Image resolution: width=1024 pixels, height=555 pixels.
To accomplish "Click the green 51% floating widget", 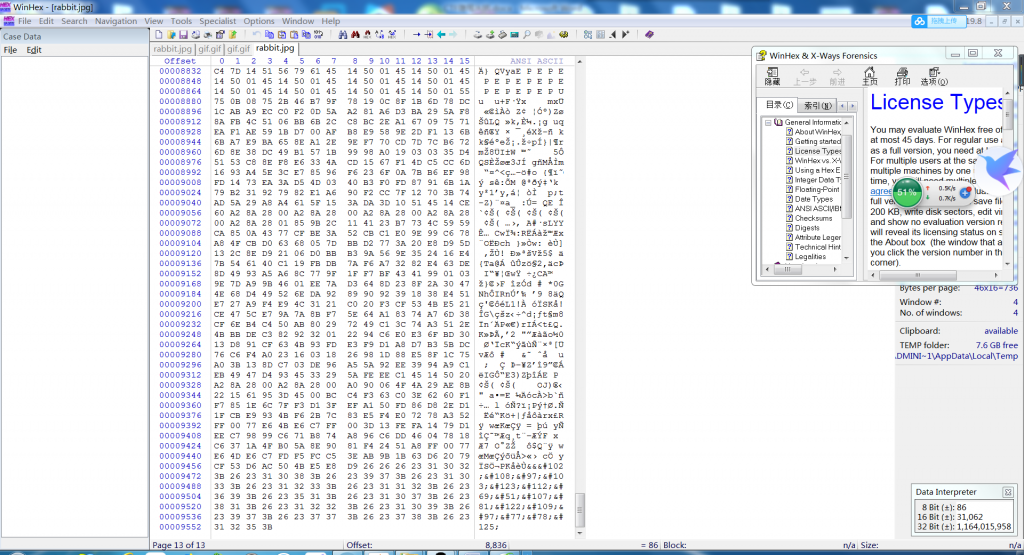I will (906, 192).
